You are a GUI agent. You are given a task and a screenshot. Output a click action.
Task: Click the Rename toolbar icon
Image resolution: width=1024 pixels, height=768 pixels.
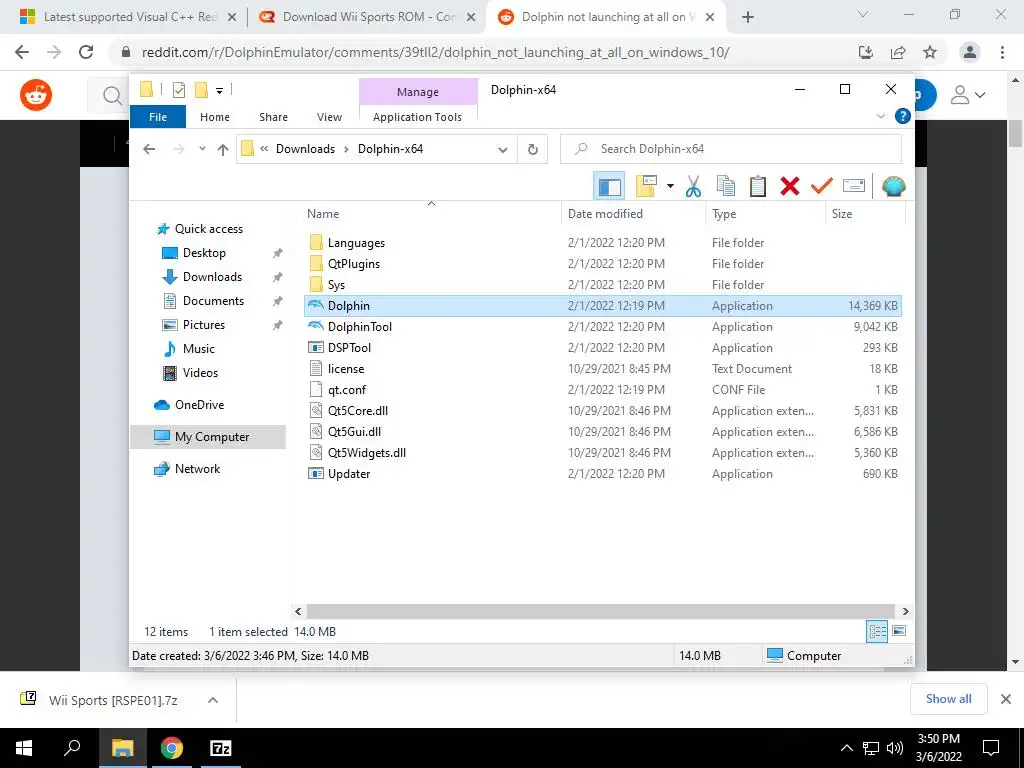point(854,187)
